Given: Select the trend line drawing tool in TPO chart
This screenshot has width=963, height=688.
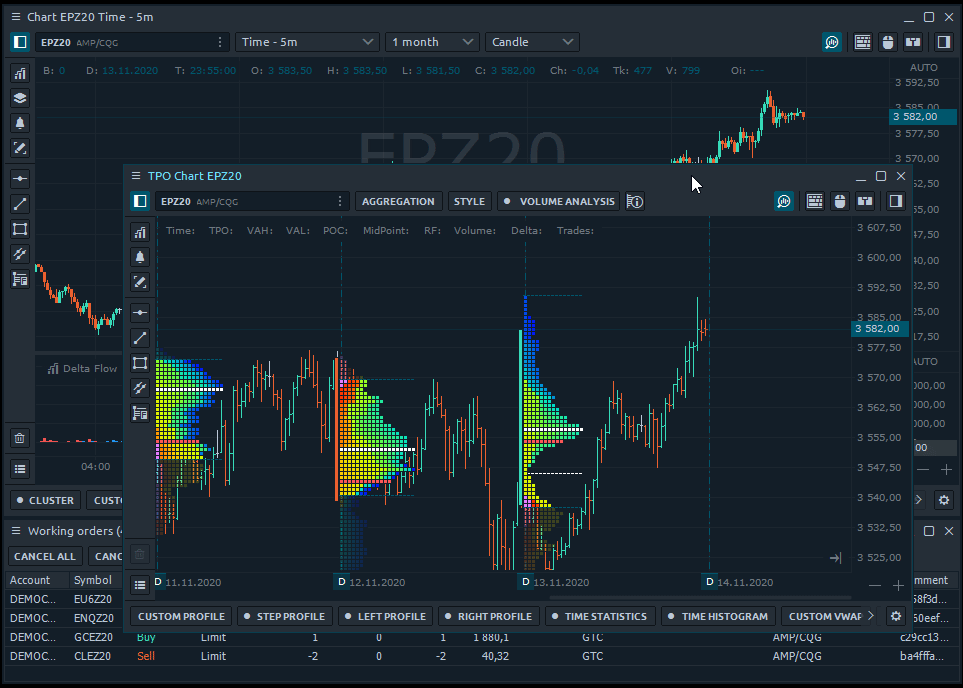Looking at the screenshot, I should (140, 338).
